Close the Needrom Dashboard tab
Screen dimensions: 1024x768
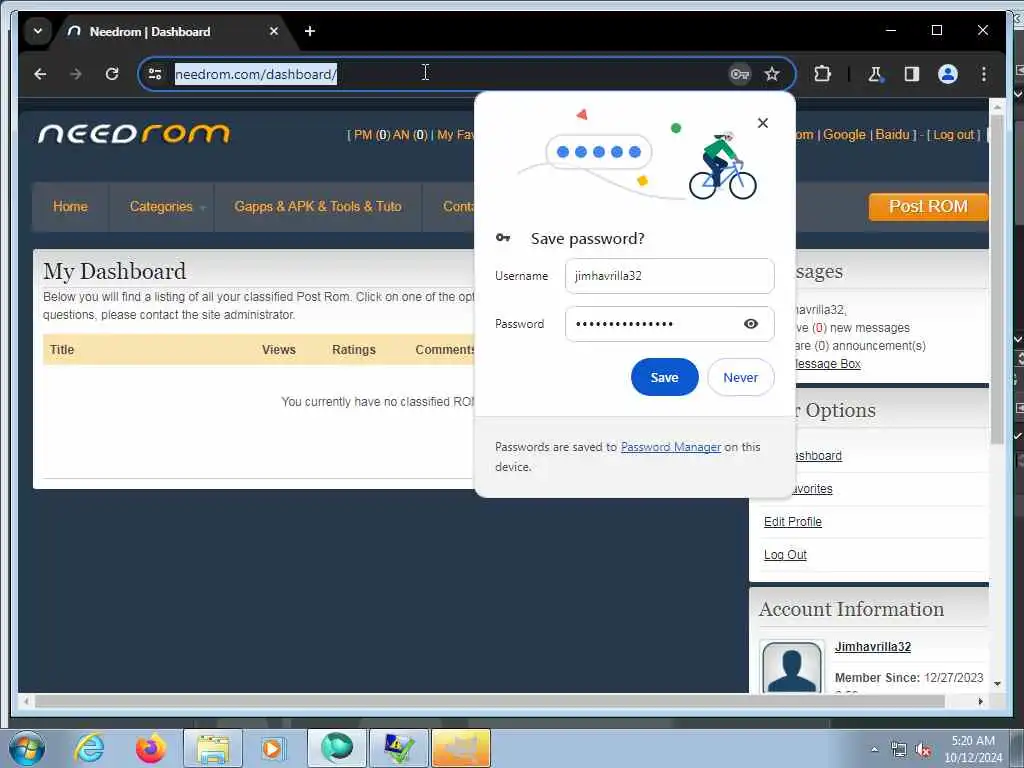click(x=274, y=31)
